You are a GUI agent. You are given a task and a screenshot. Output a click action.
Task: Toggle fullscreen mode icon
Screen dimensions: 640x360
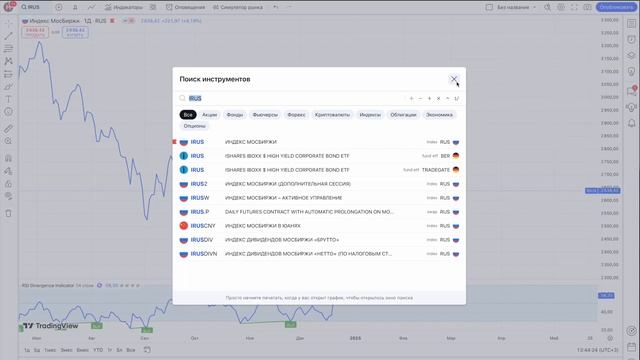point(574,7)
